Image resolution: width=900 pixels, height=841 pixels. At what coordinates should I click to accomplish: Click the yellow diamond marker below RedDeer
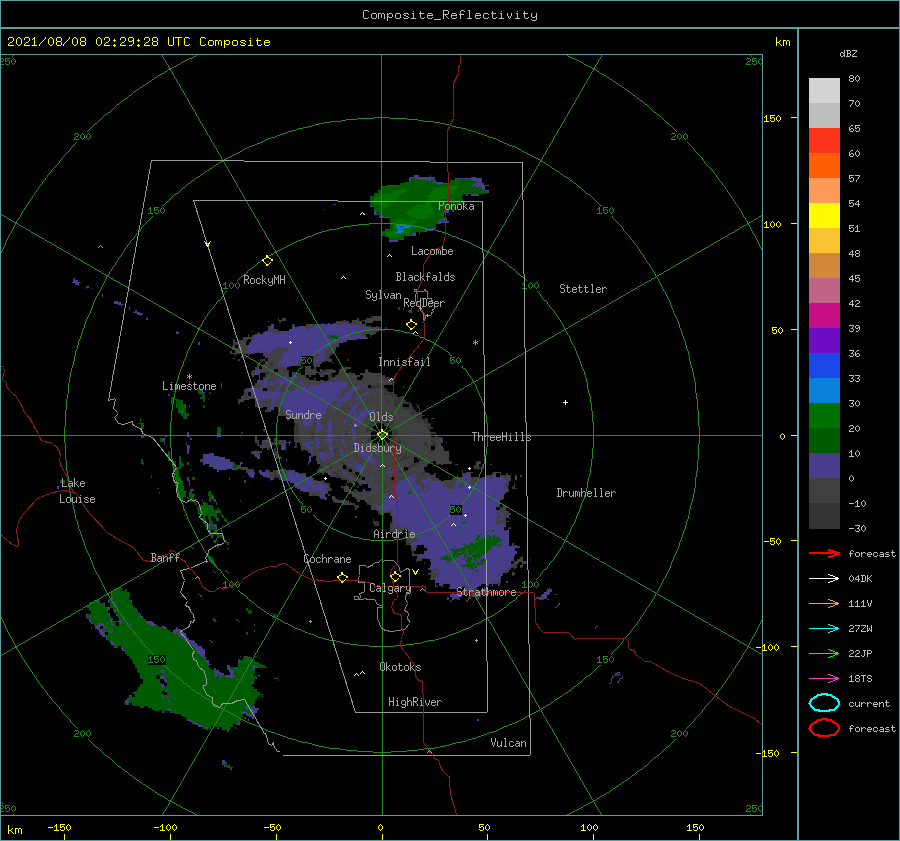click(412, 325)
